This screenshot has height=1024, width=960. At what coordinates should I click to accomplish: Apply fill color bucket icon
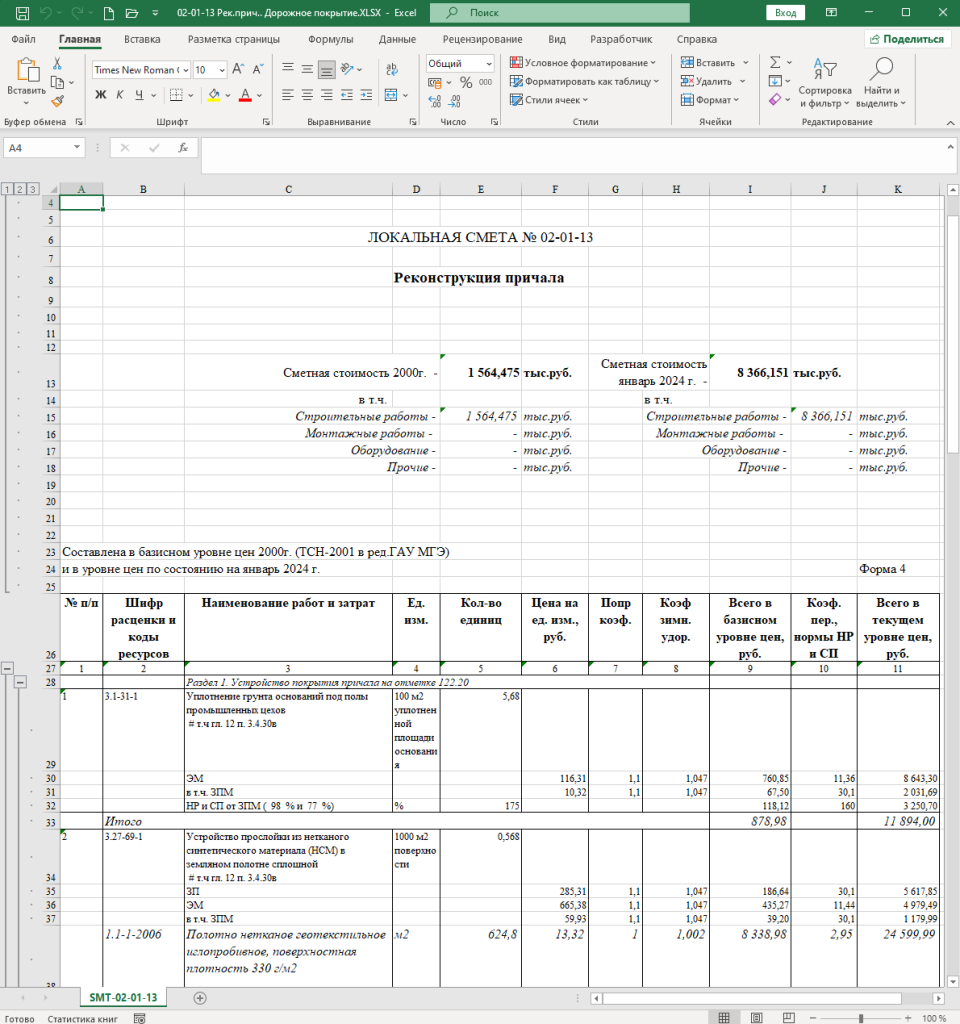tap(214, 95)
